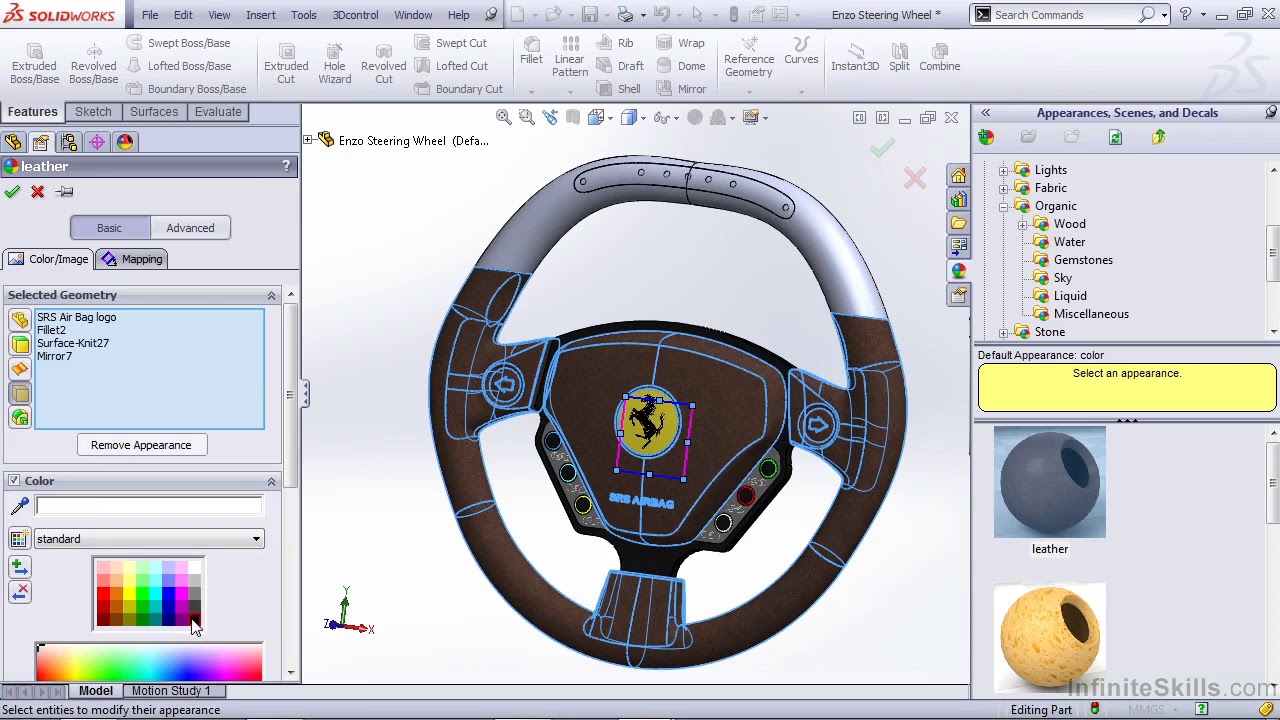Open the Linear Pattern tool

pos(570,57)
